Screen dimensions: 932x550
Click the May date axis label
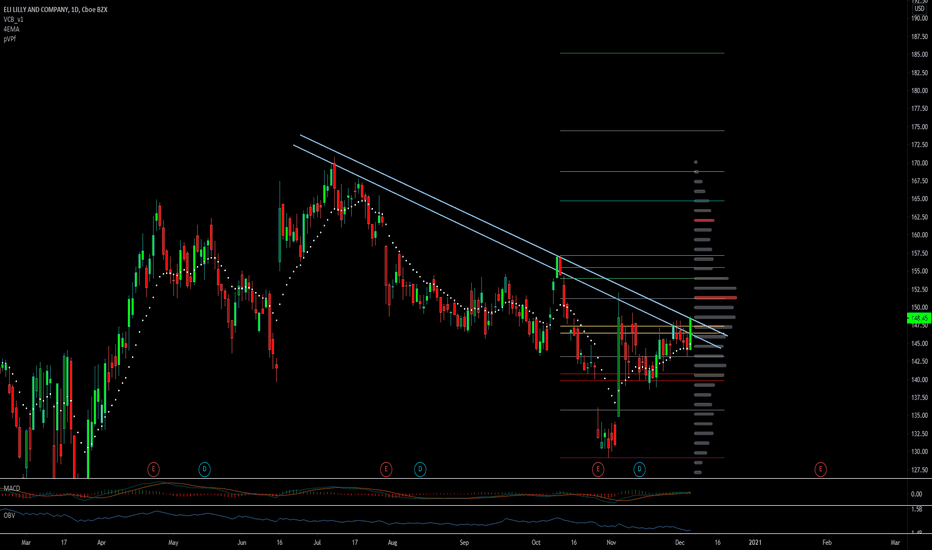[173, 542]
